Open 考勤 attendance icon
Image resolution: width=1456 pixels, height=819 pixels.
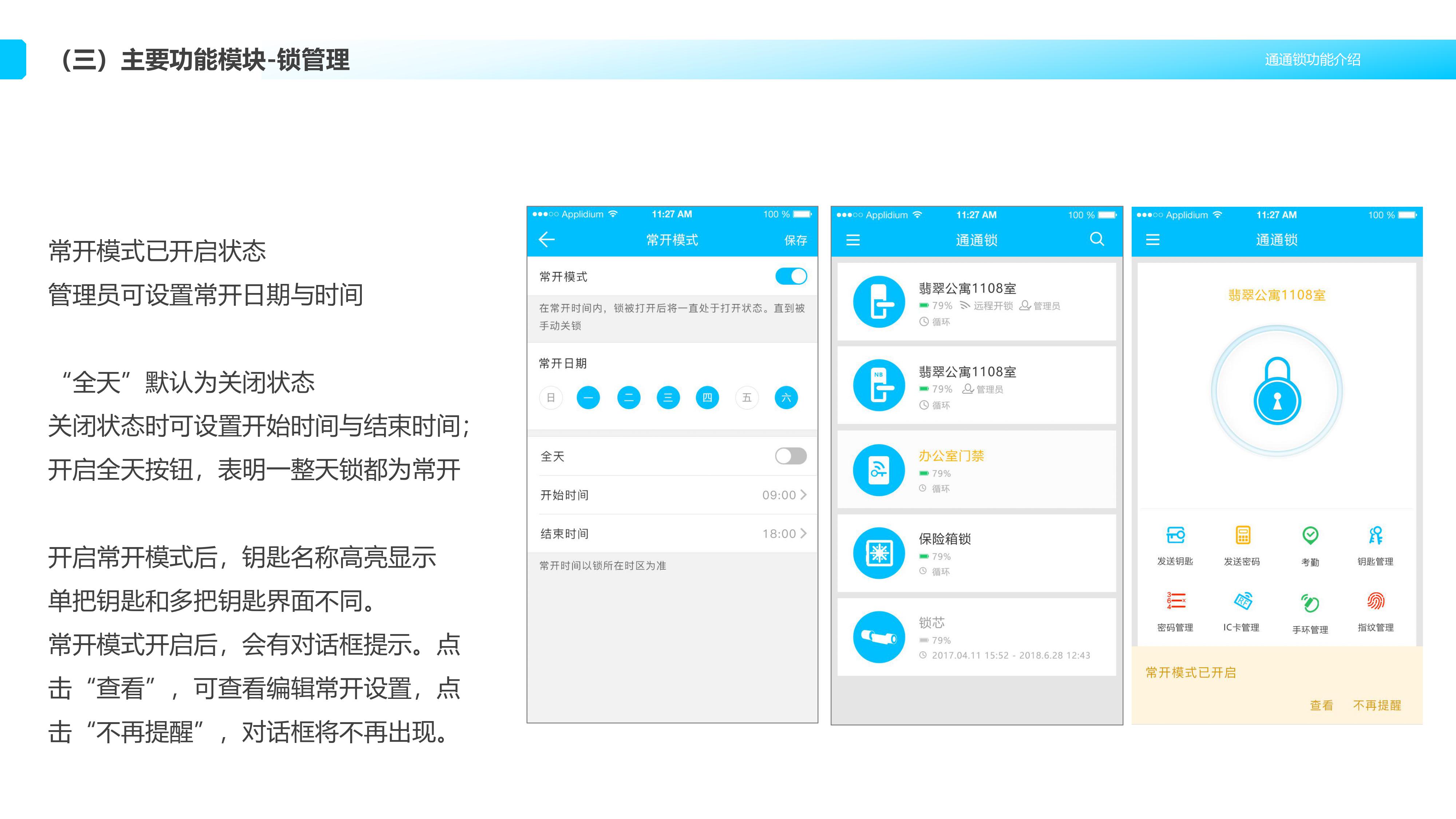[x=1310, y=535]
